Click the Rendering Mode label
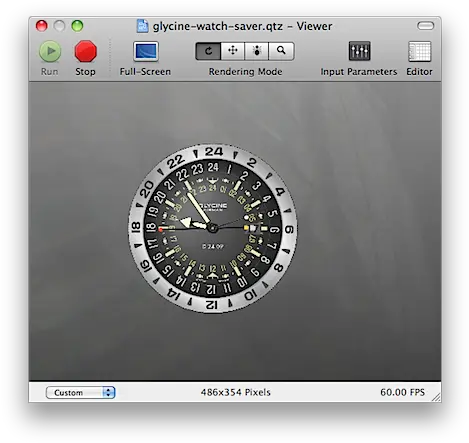469x443 pixels. 245,72
